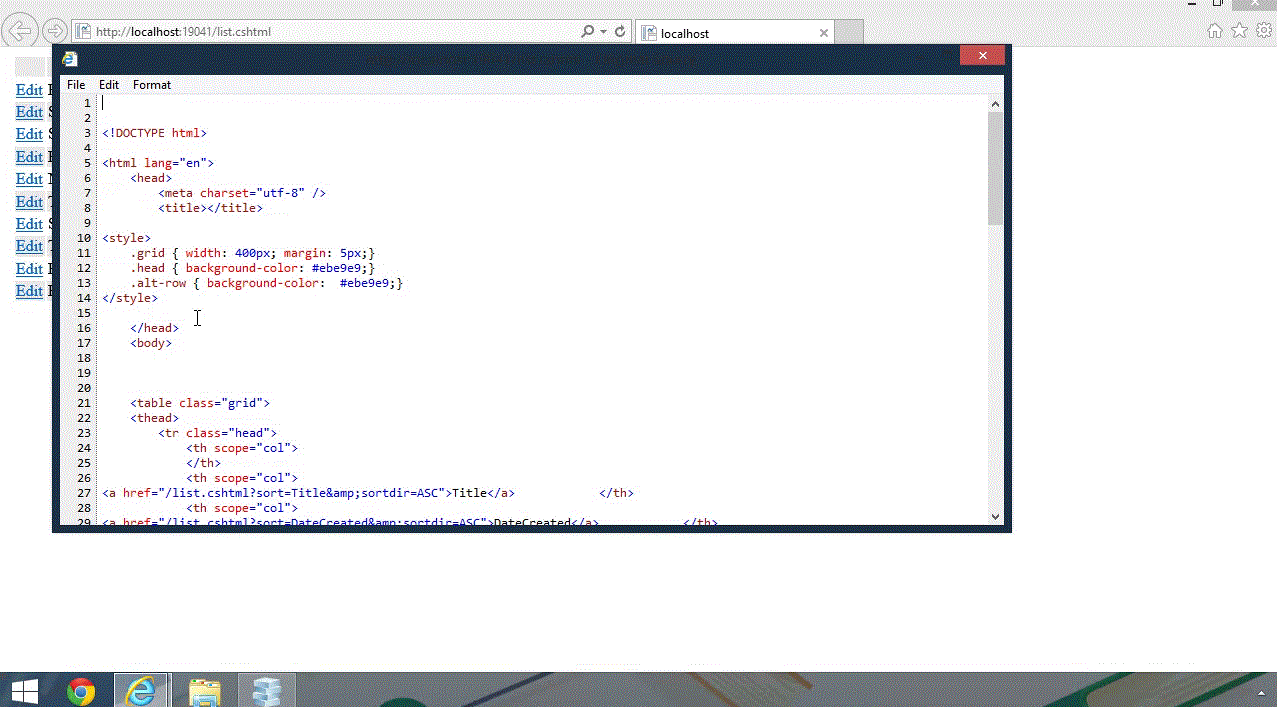Open browser Tools gear icon
Viewport: 1277px width, 707px height.
(1264, 31)
